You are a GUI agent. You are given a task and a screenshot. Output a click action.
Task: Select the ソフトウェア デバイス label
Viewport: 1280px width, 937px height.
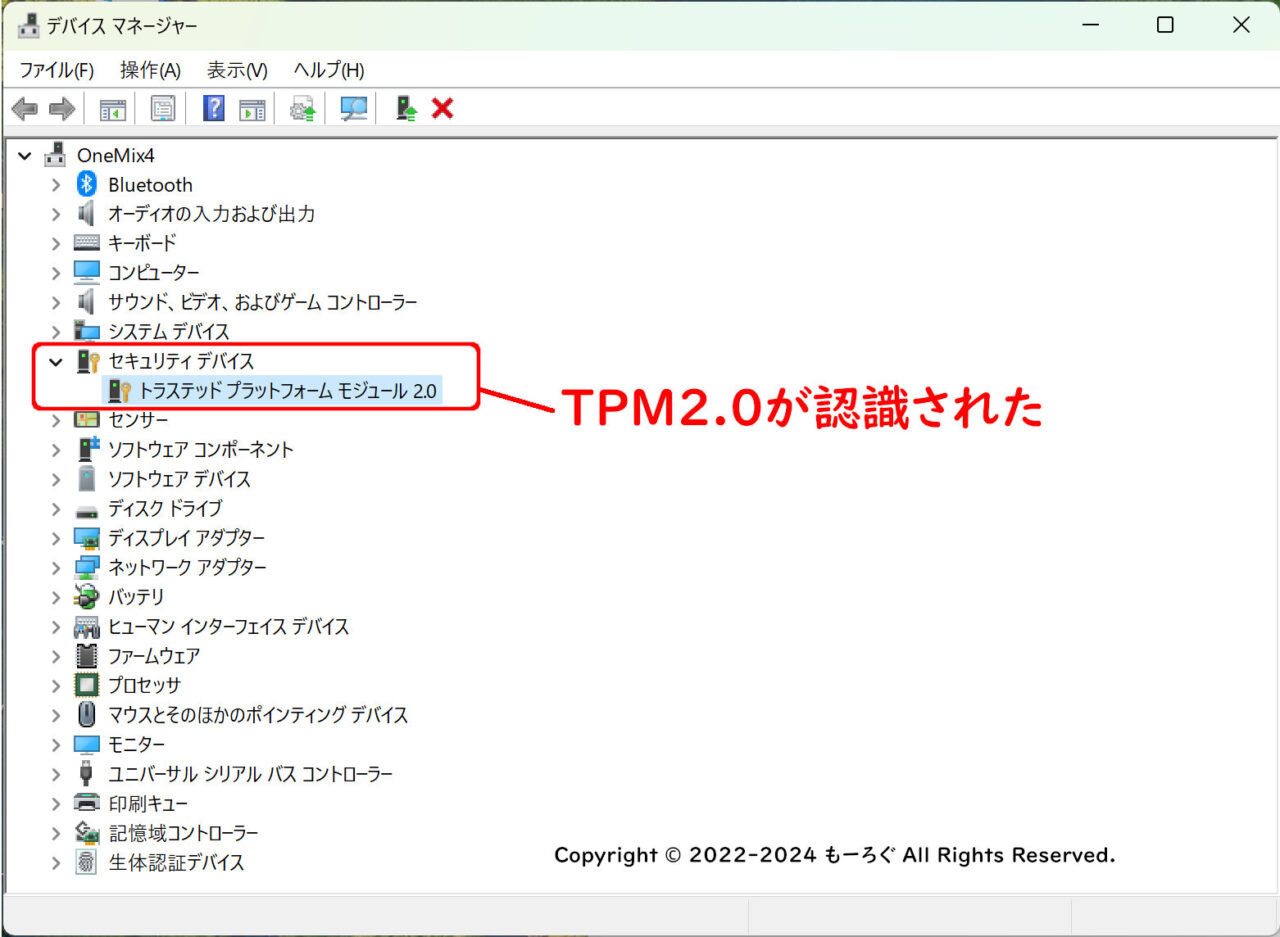click(180, 479)
